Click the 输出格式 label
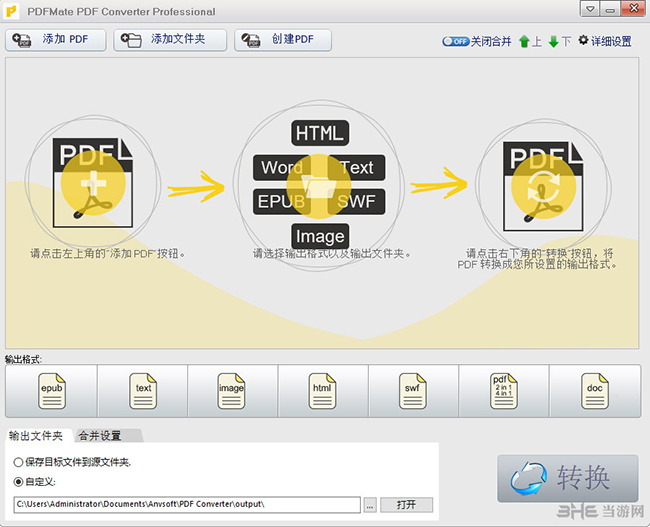Screen dimensions: 650x527 coord(23,359)
